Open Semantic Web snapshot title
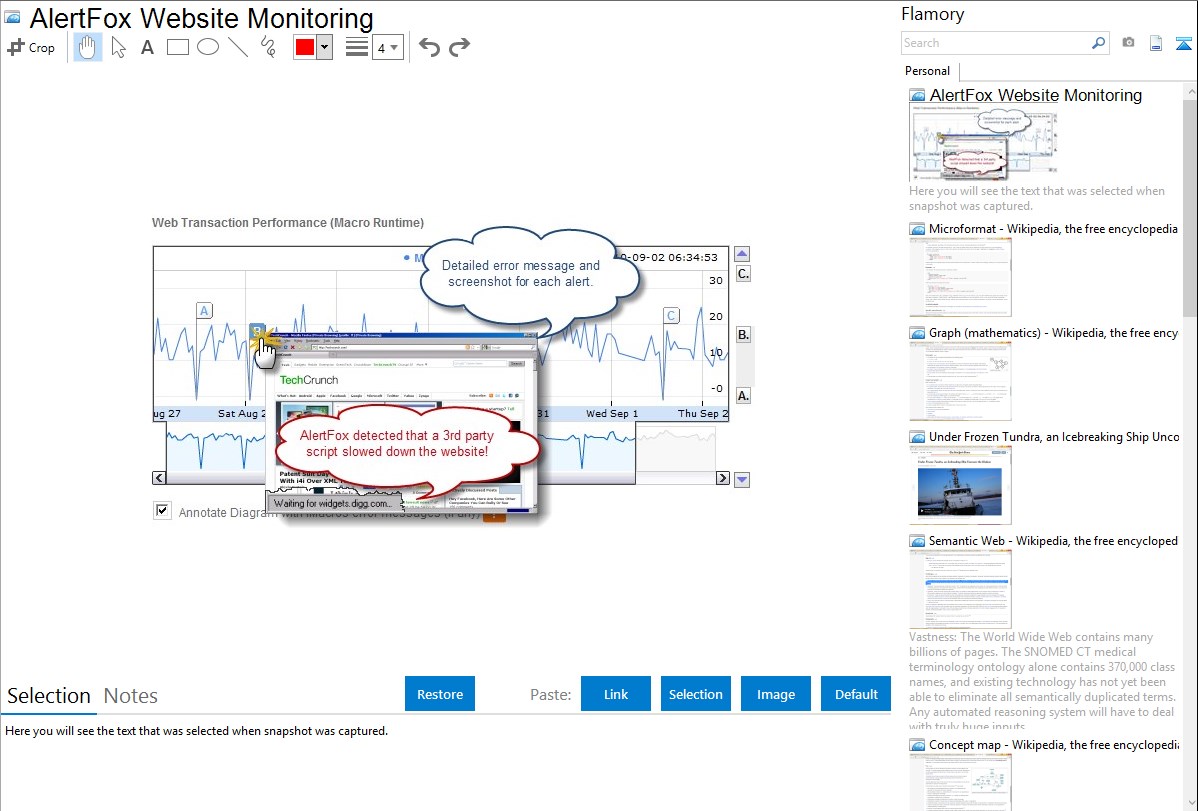This screenshot has width=1198, height=811. pyautogui.click(x=1053, y=540)
